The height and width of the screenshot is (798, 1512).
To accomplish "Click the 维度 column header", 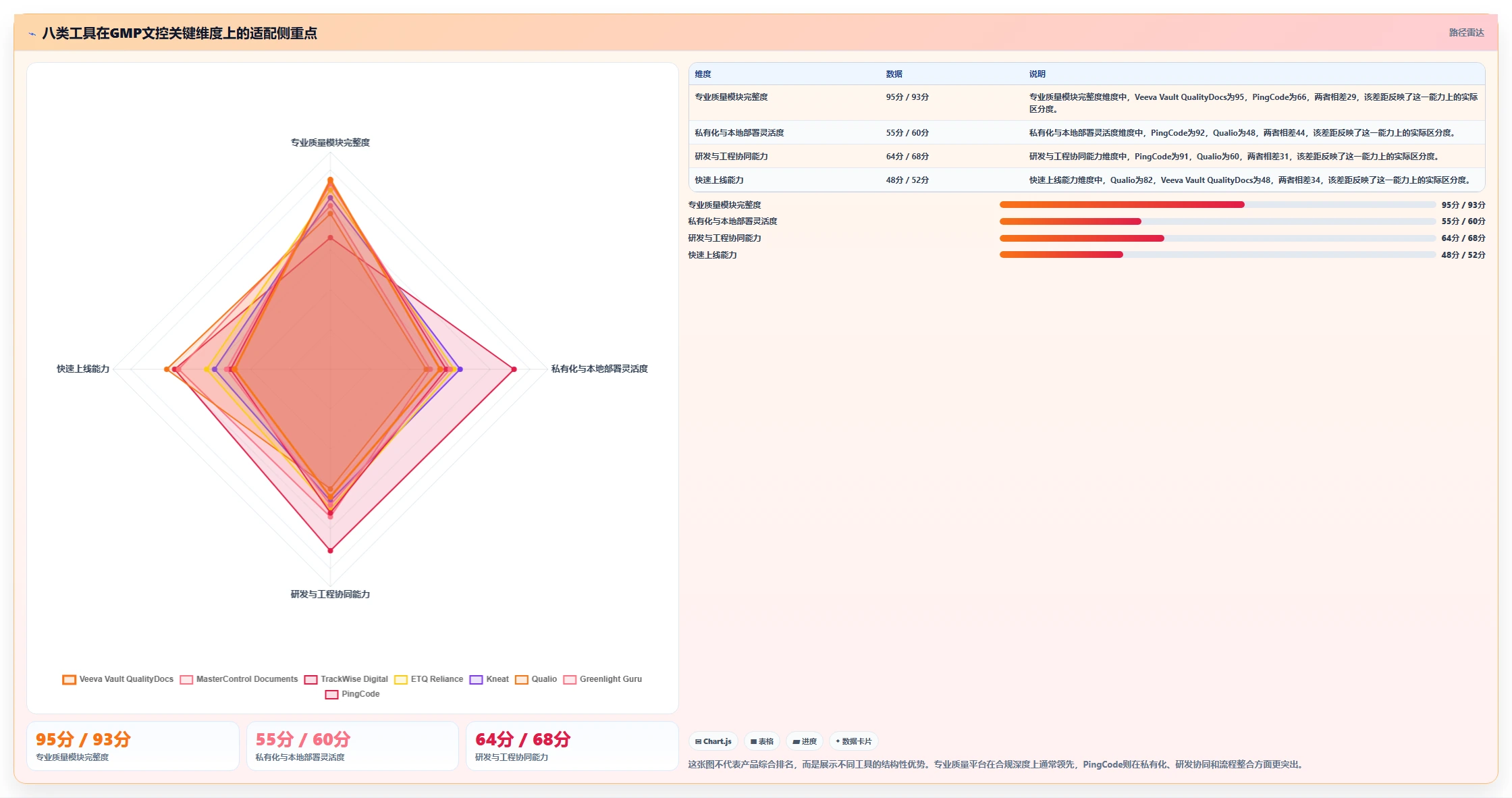I will (703, 74).
